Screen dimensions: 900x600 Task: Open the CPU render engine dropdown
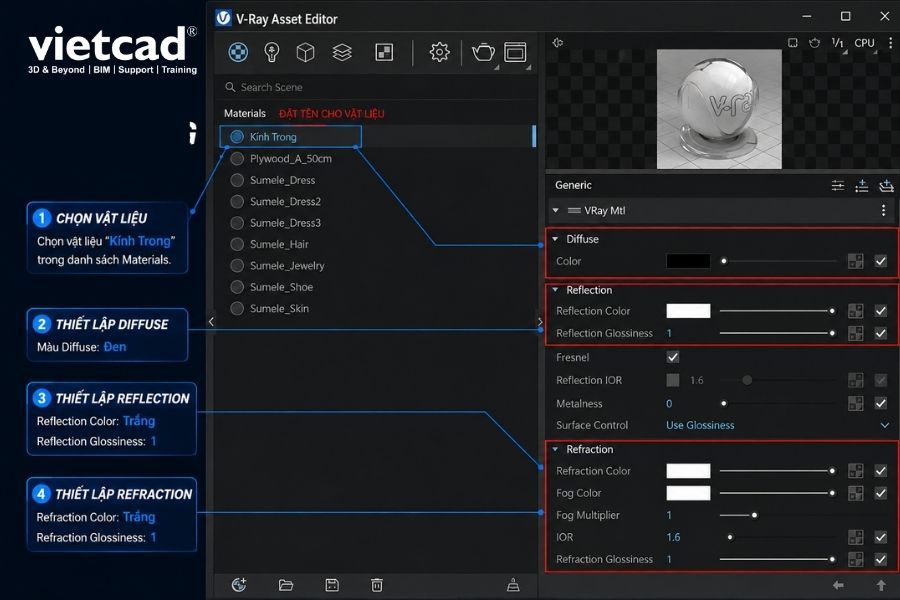point(865,43)
